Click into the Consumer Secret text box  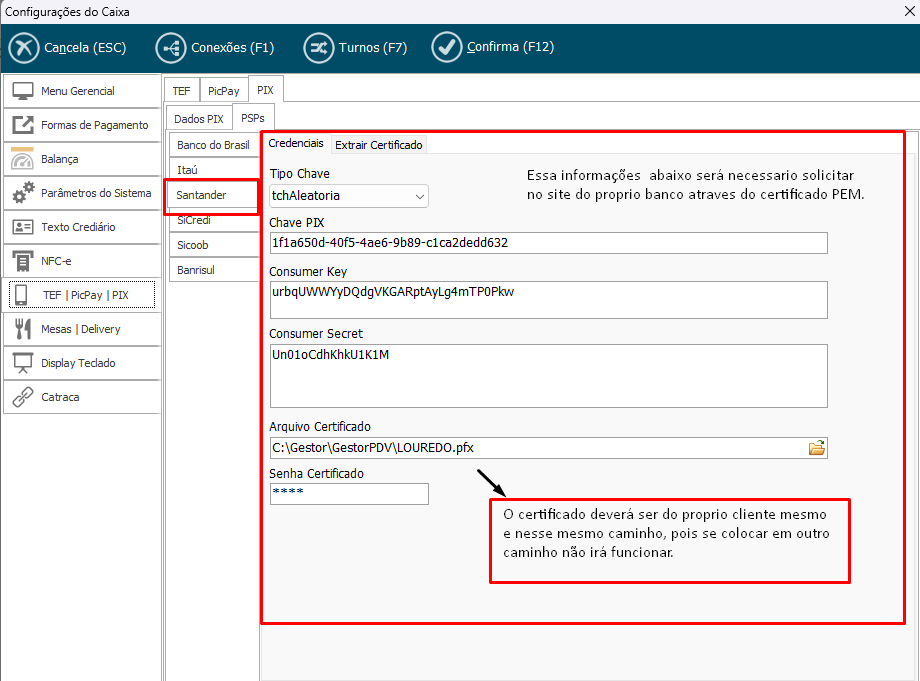tap(548, 376)
